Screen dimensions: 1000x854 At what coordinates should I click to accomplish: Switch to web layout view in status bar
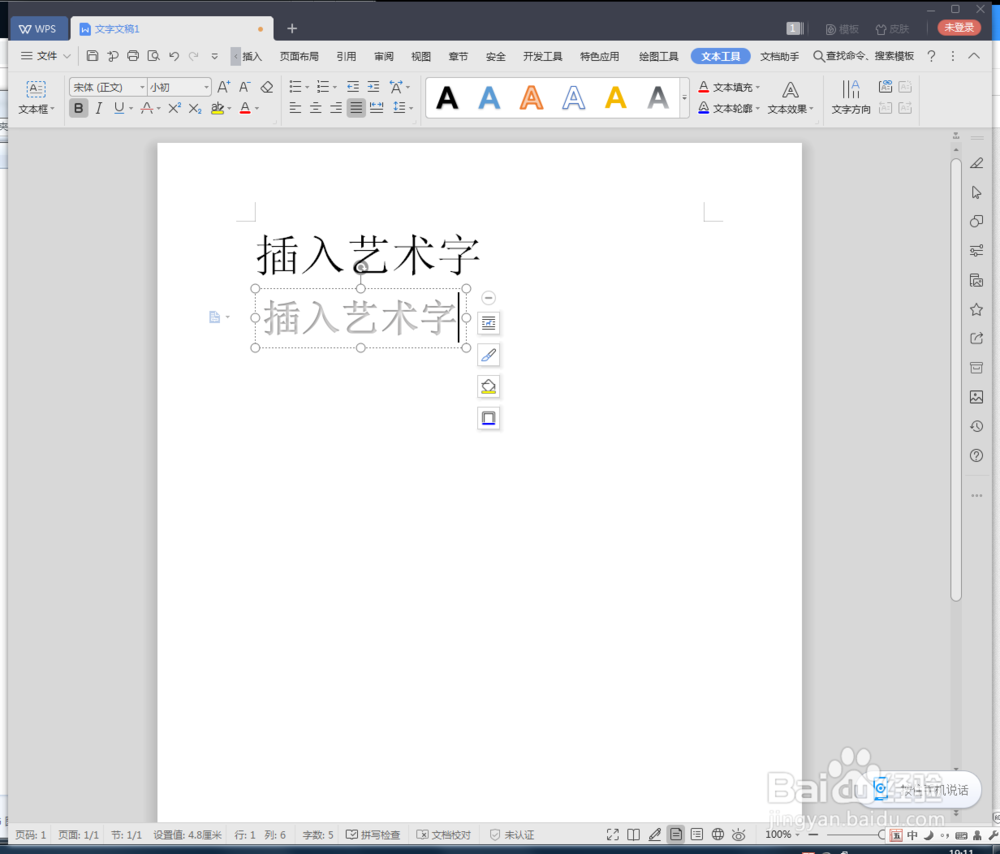pos(717,835)
